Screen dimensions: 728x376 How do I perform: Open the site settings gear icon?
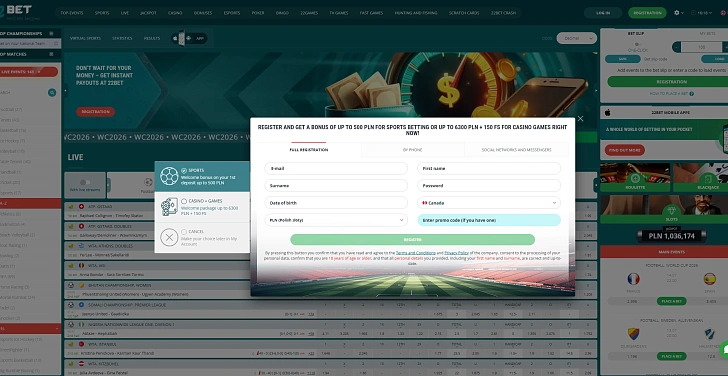(x=676, y=13)
